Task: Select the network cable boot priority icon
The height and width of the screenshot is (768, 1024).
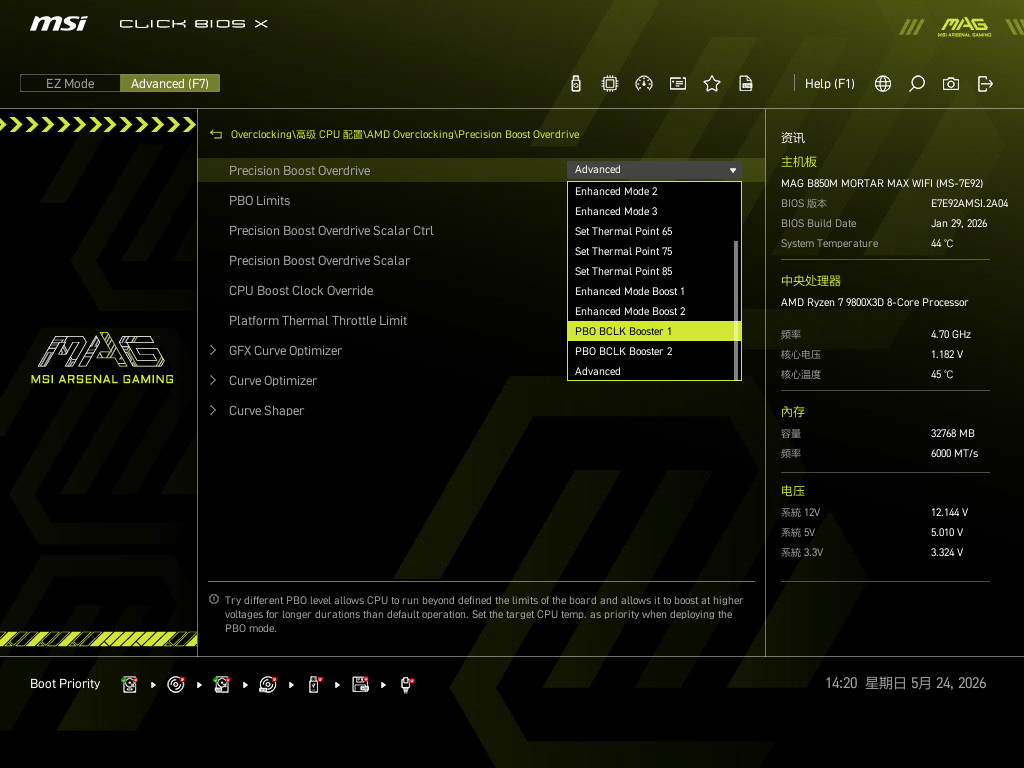Action: pos(406,684)
